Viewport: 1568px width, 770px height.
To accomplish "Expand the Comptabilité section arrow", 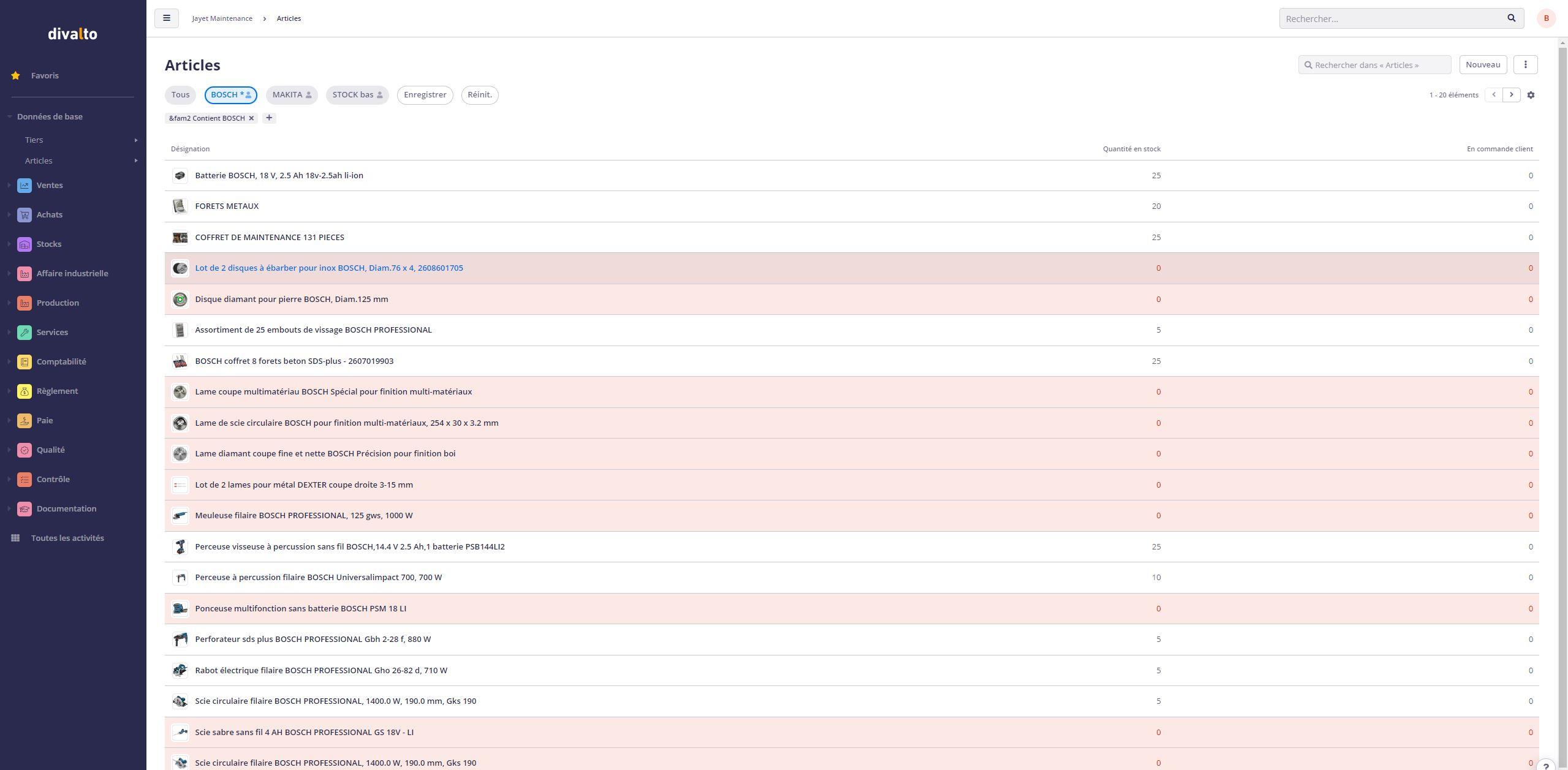I will 9,361.
